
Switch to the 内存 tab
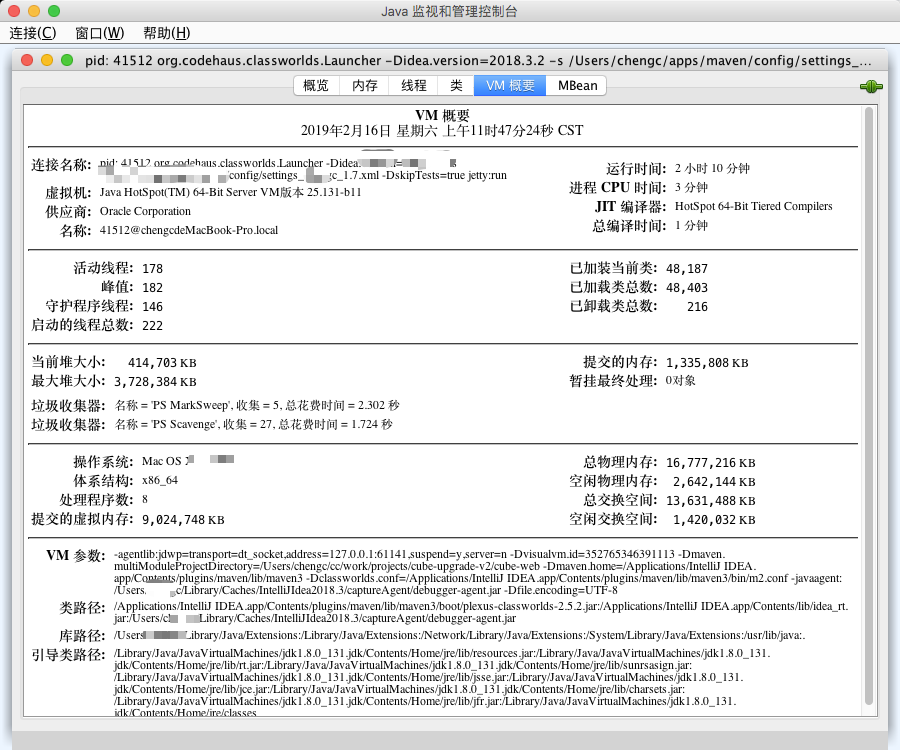coord(365,86)
